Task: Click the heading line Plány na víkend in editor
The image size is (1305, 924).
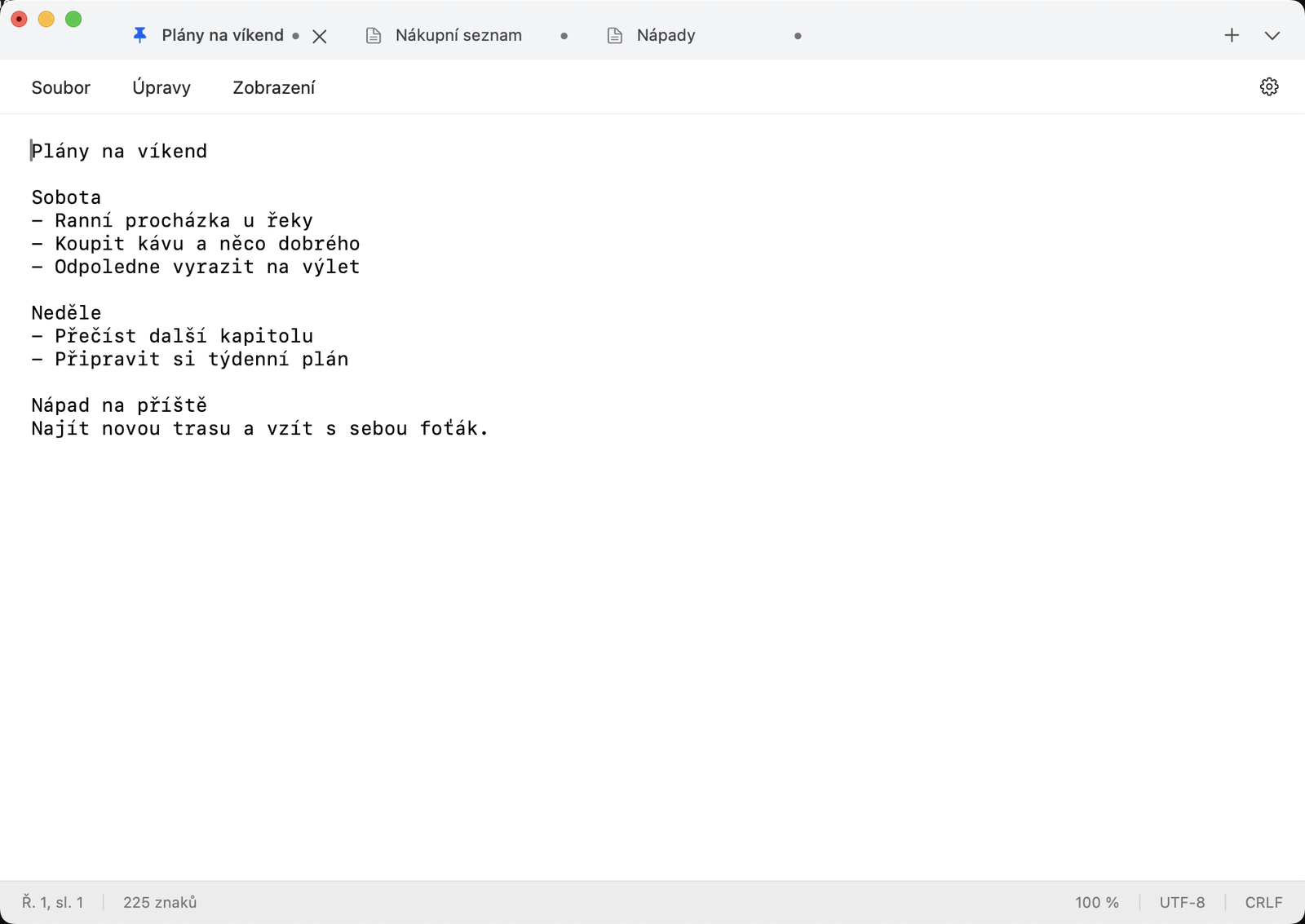Action: pos(119,151)
